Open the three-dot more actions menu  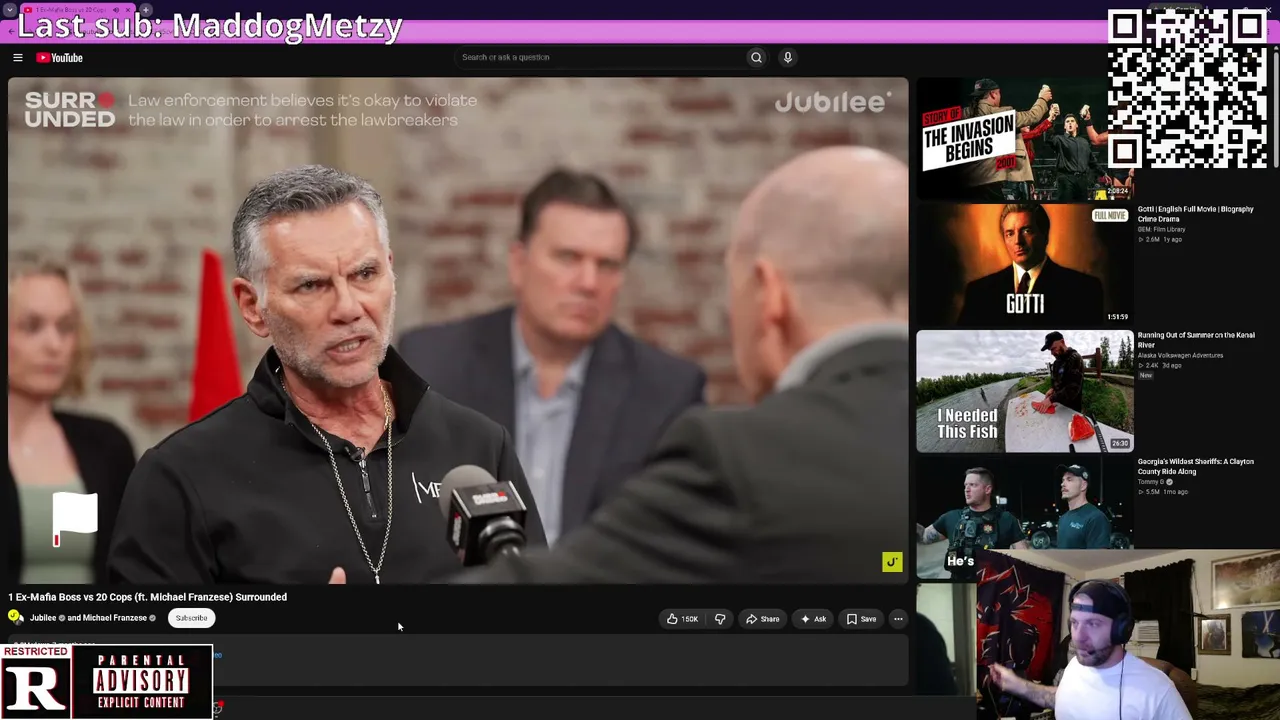pyautogui.click(x=898, y=619)
